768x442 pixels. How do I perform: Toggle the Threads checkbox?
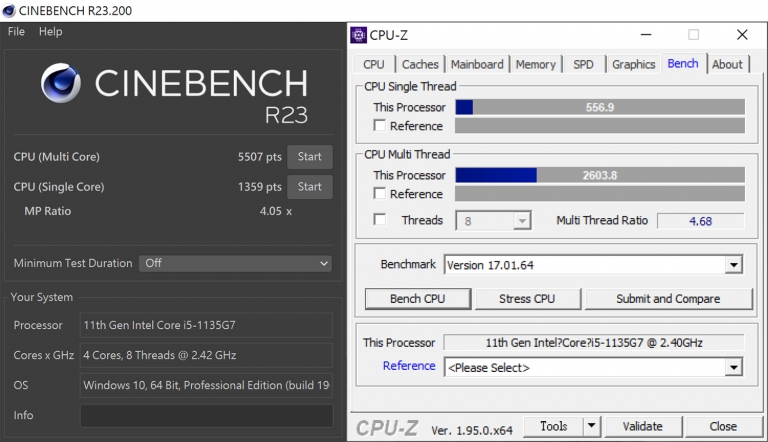[380, 220]
